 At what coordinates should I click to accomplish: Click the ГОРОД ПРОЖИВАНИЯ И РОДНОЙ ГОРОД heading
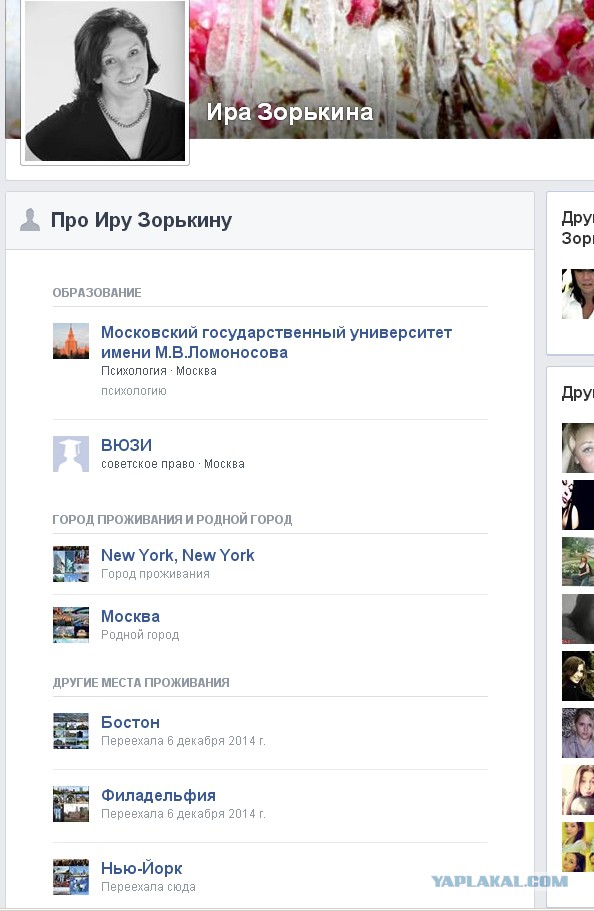tap(172, 519)
